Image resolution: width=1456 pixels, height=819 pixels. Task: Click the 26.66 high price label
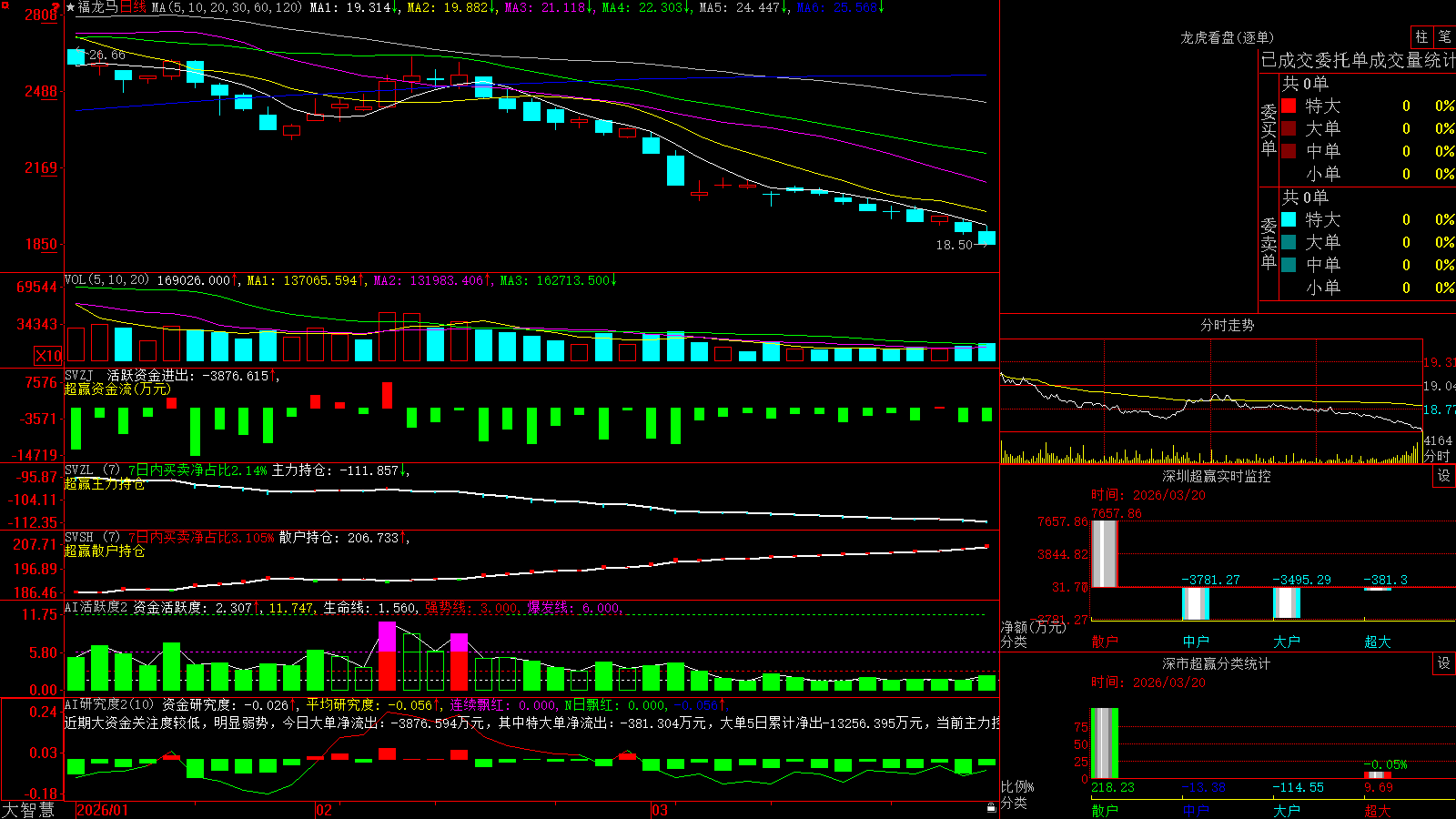[107, 55]
